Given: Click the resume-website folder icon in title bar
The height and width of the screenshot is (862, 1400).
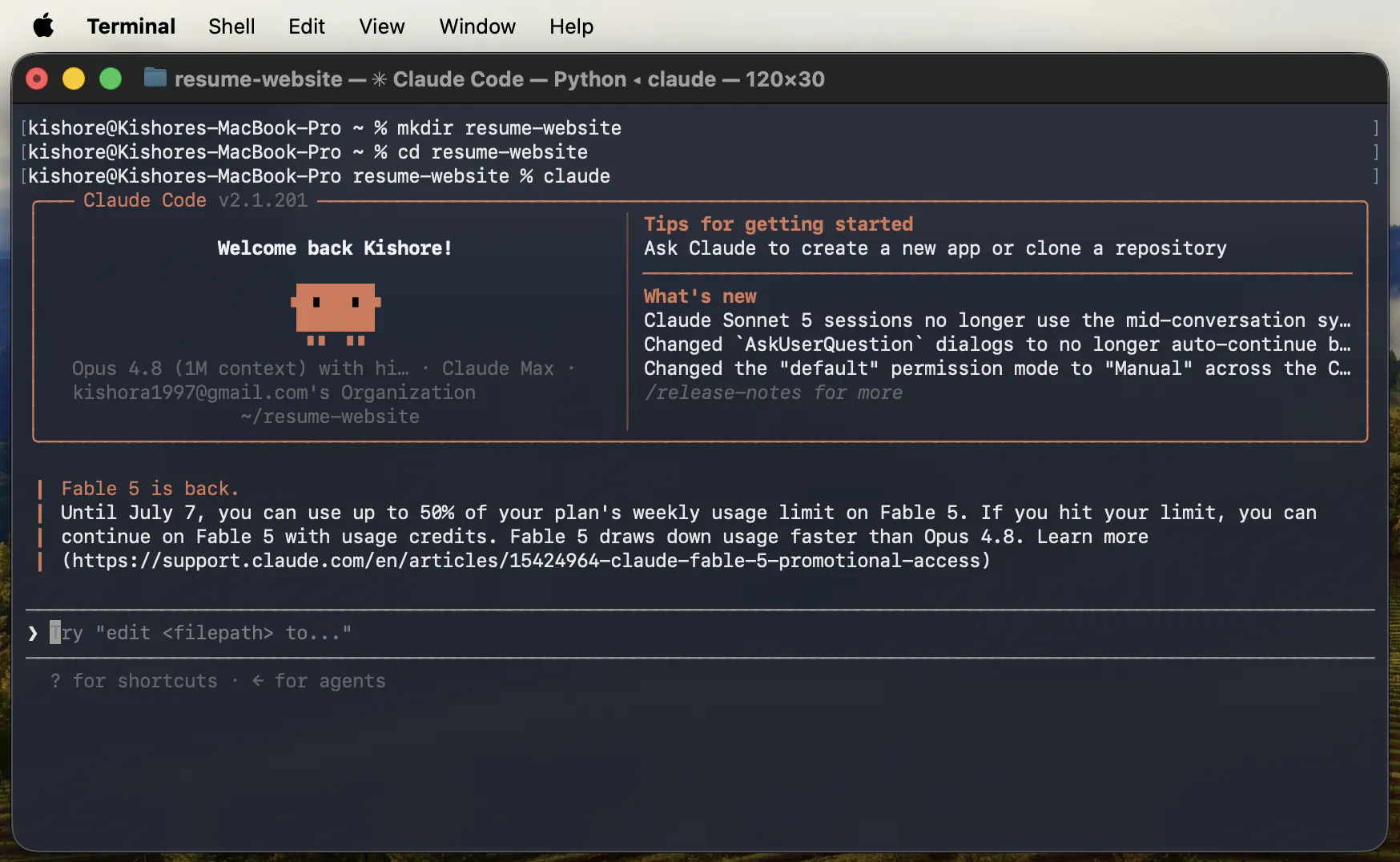Looking at the screenshot, I should pos(155,78).
